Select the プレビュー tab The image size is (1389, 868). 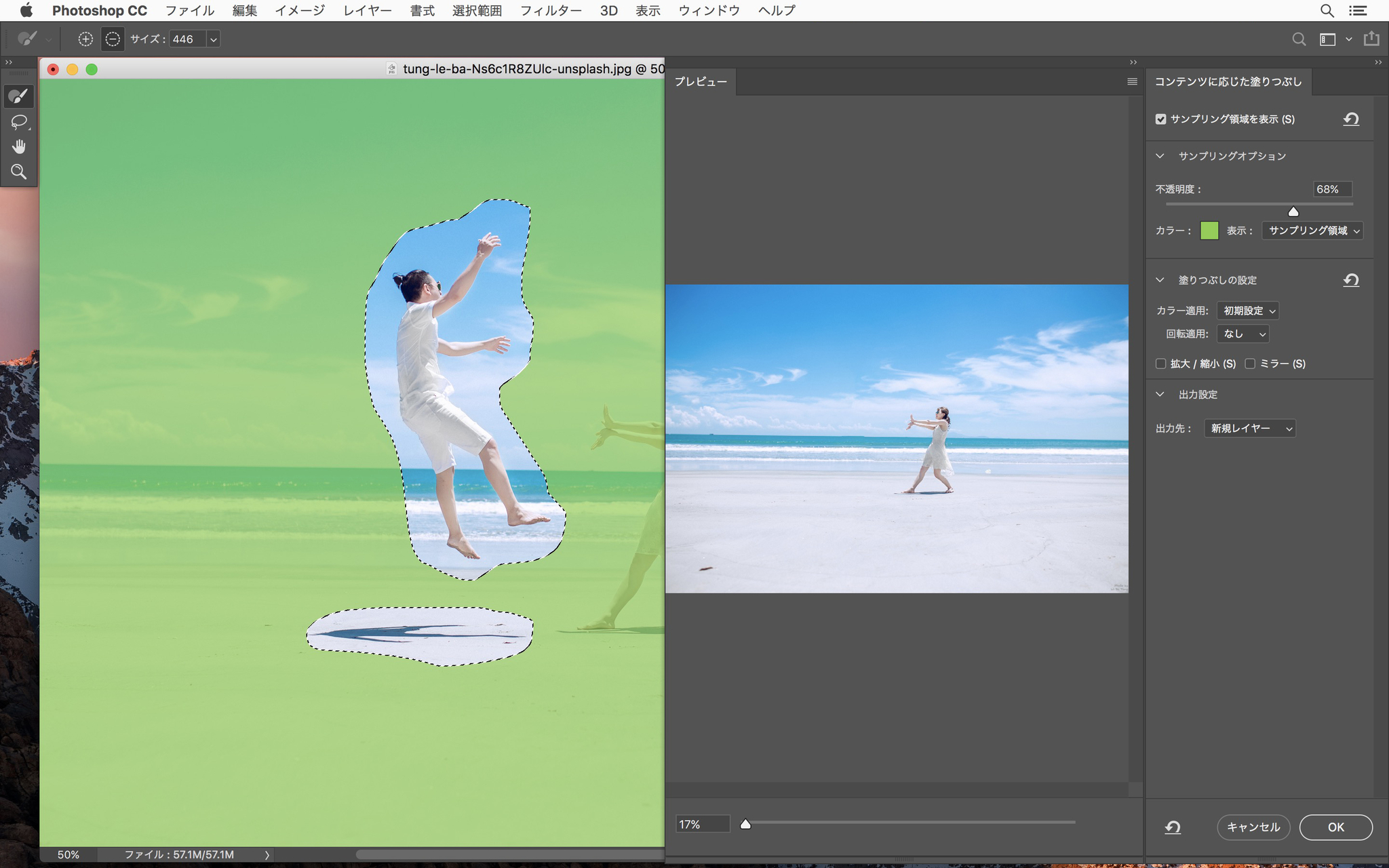(701, 81)
